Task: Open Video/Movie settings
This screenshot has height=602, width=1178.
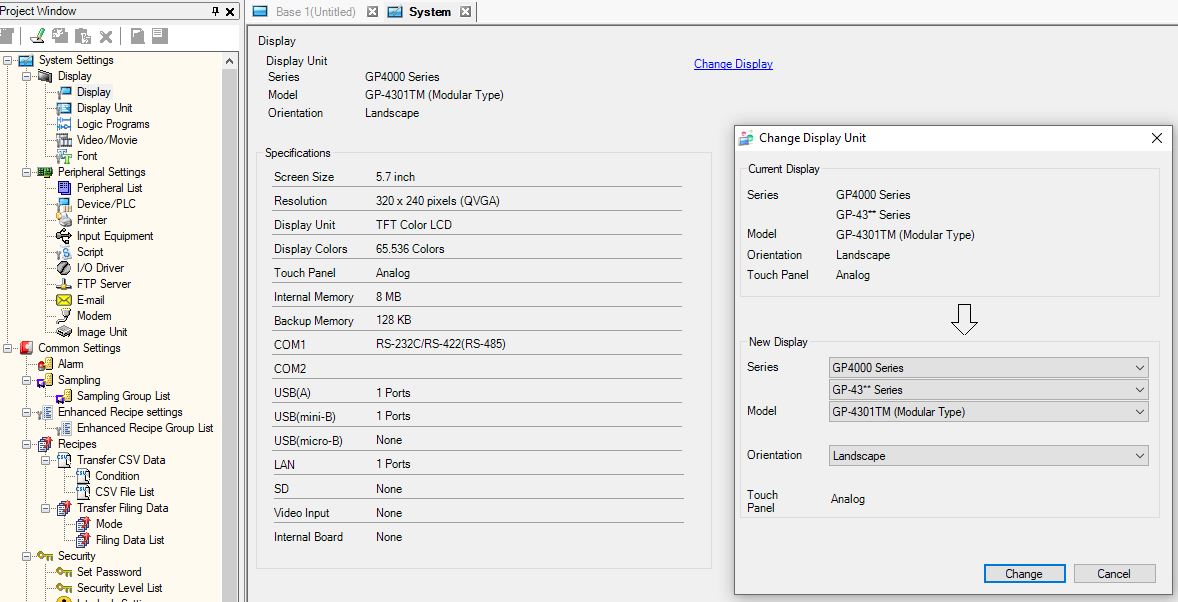Action: [107, 140]
